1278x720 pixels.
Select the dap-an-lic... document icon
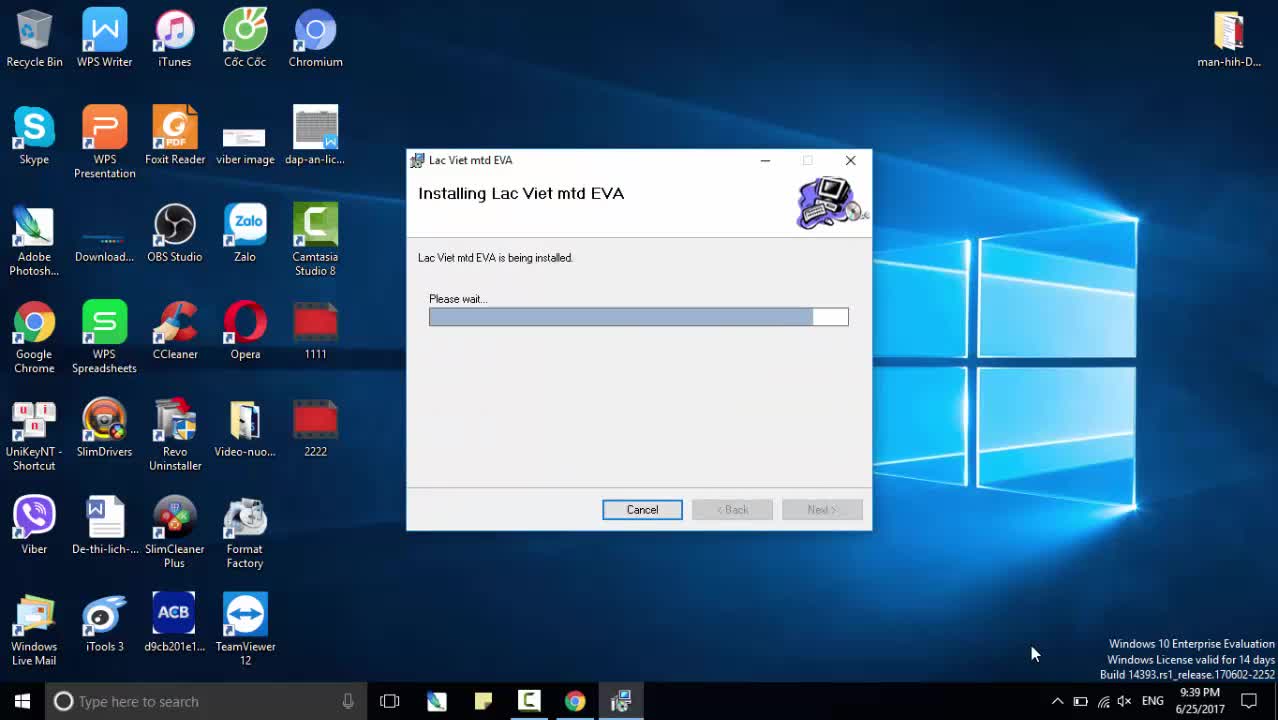coord(315,137)
